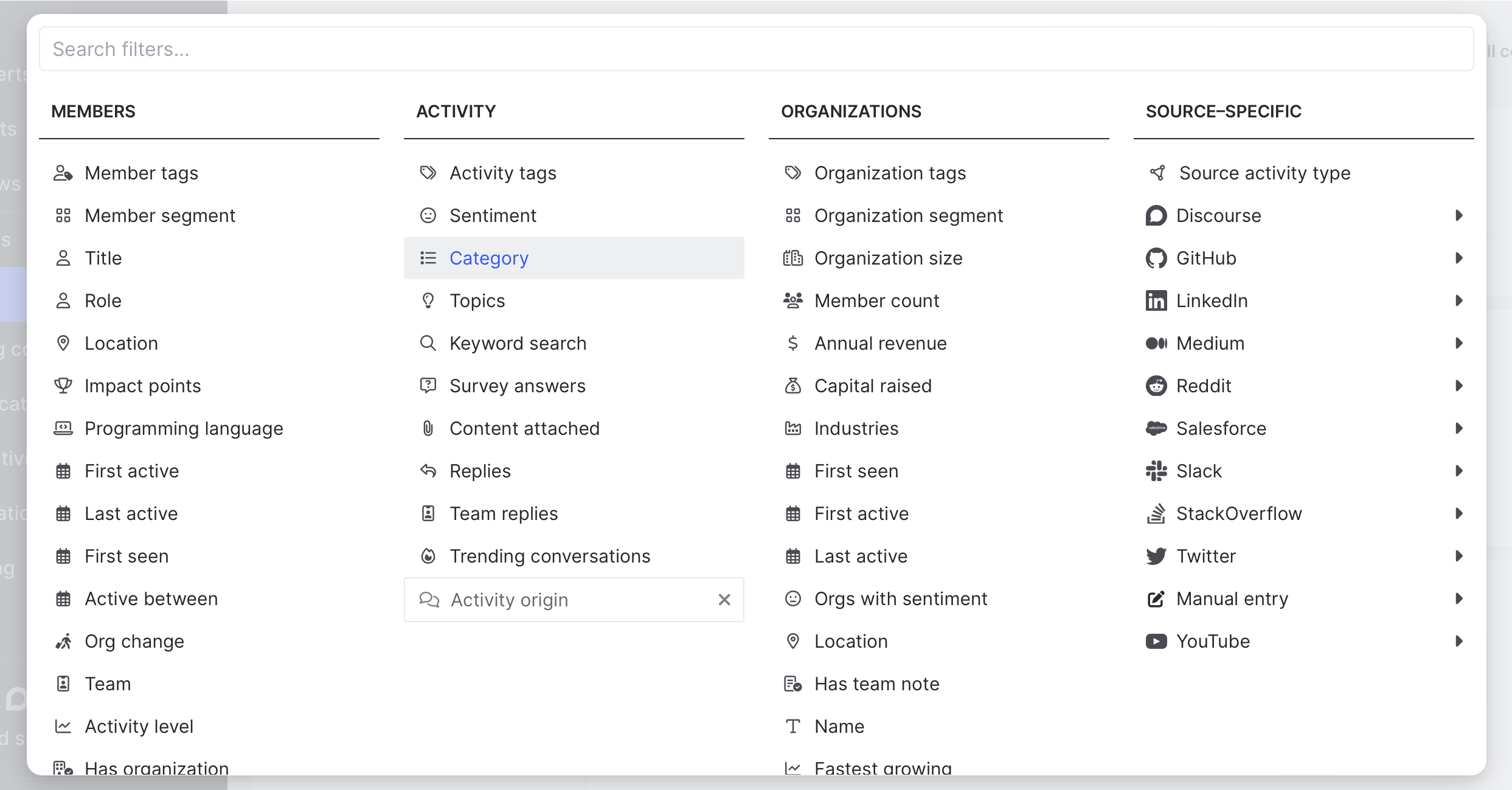Click the Discourse logo icon

[1156, 216]
